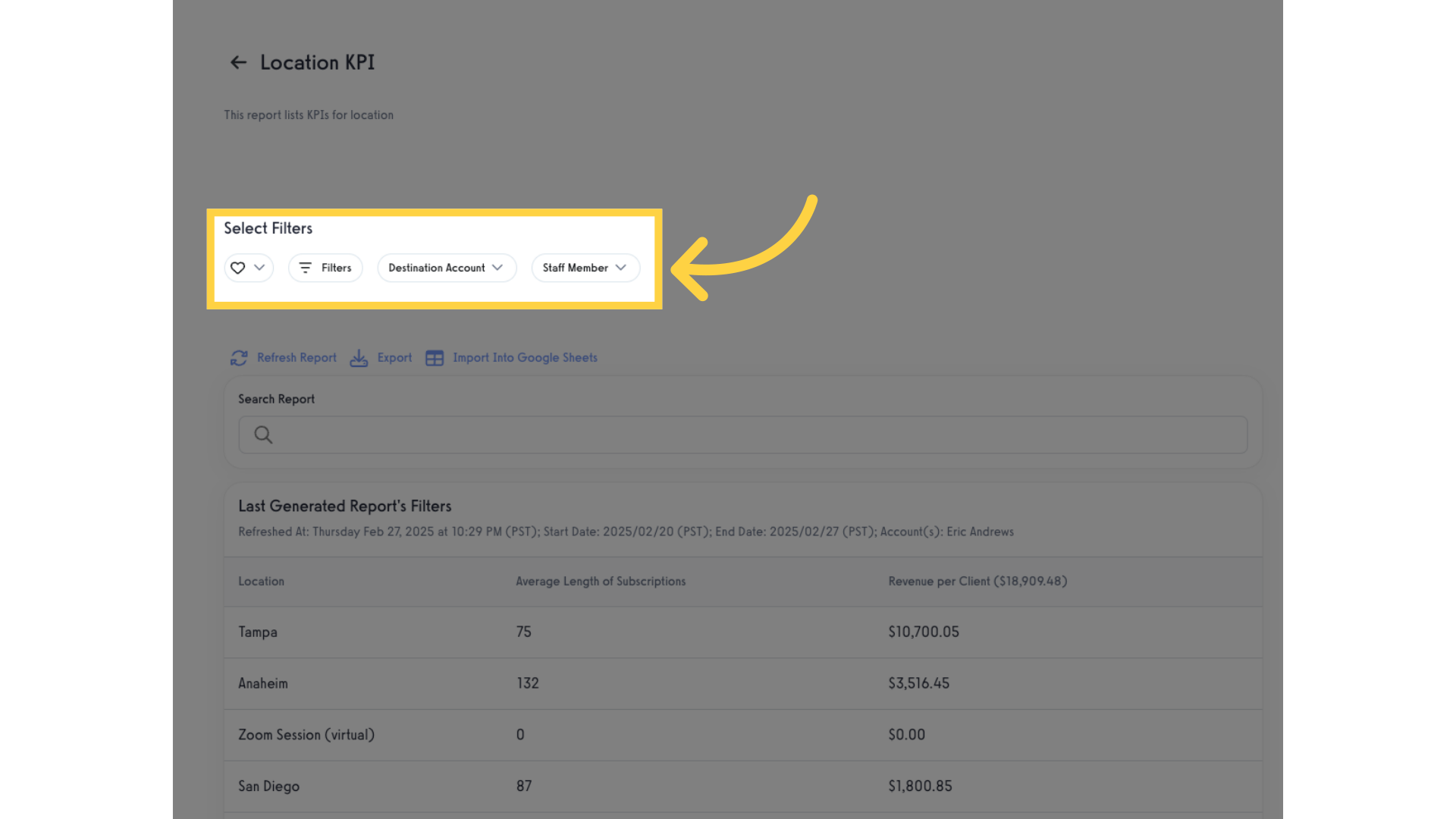
Task: Click the Refresh Report link
Action: [297, 358]
